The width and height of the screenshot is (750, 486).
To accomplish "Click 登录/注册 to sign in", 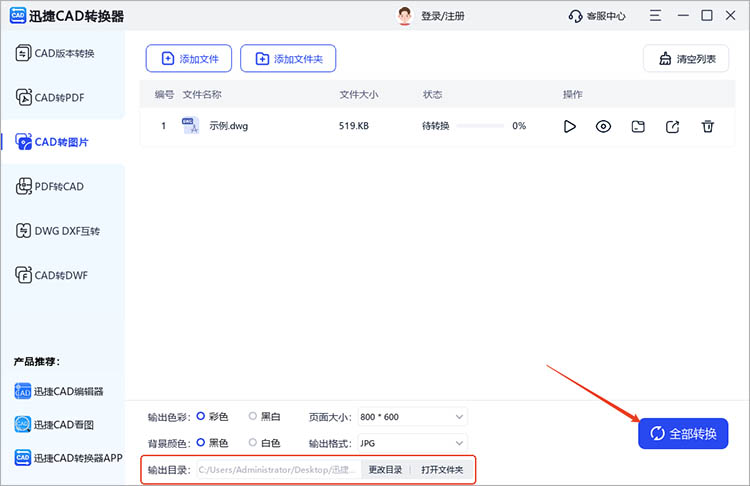I will [442, 16].
